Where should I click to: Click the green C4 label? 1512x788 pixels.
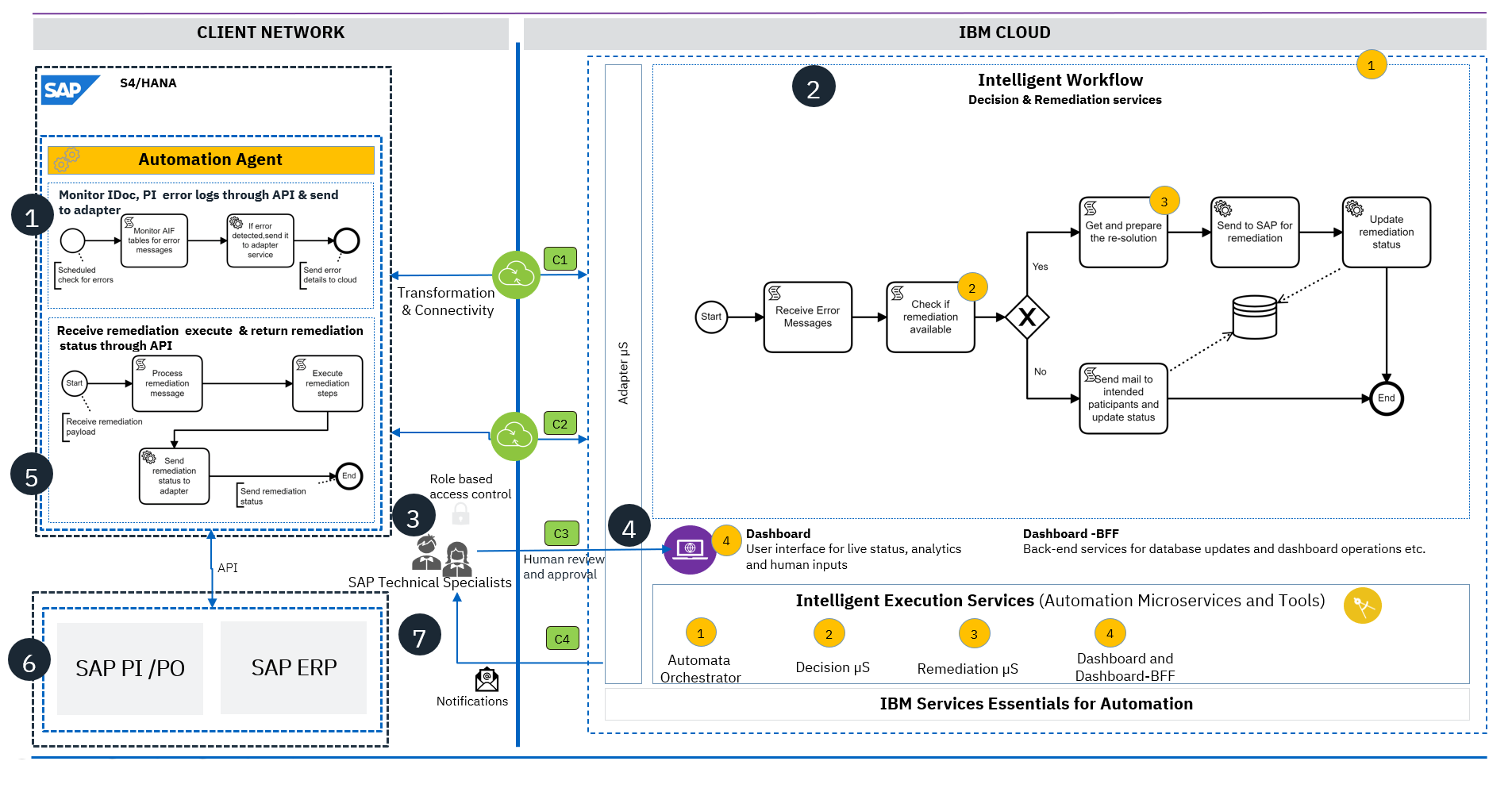[562, 639]
